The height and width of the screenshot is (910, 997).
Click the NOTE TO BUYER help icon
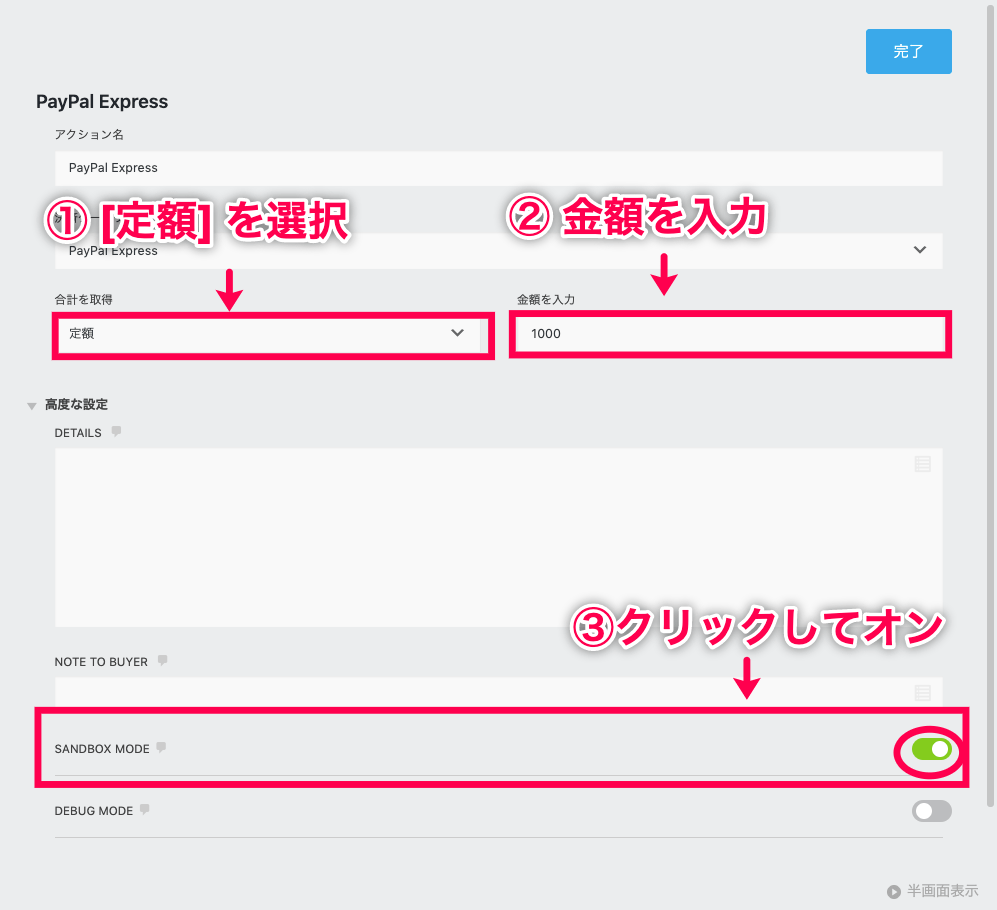tap(163, 661)
